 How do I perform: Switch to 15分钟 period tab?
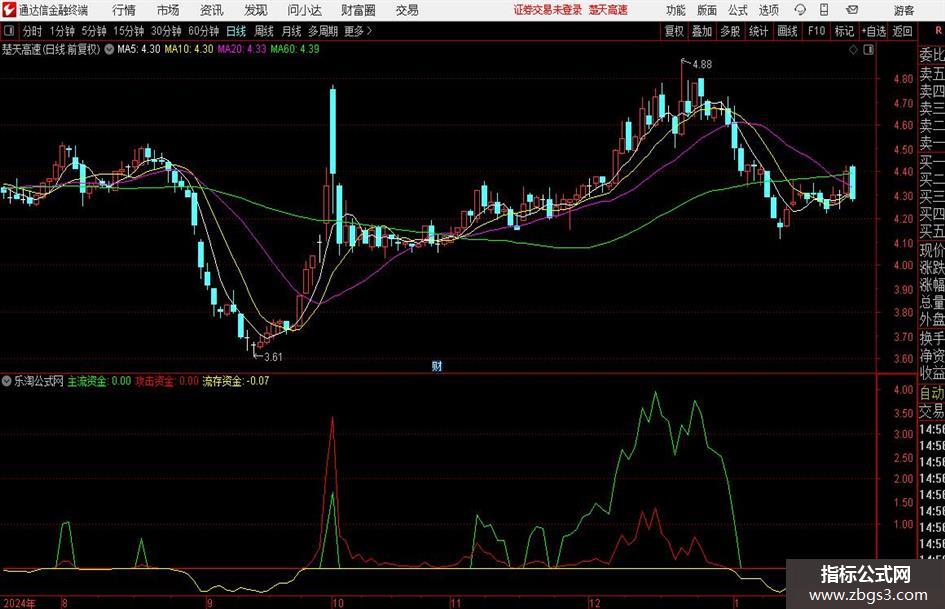pyautogui.click(x=128, y=31)
